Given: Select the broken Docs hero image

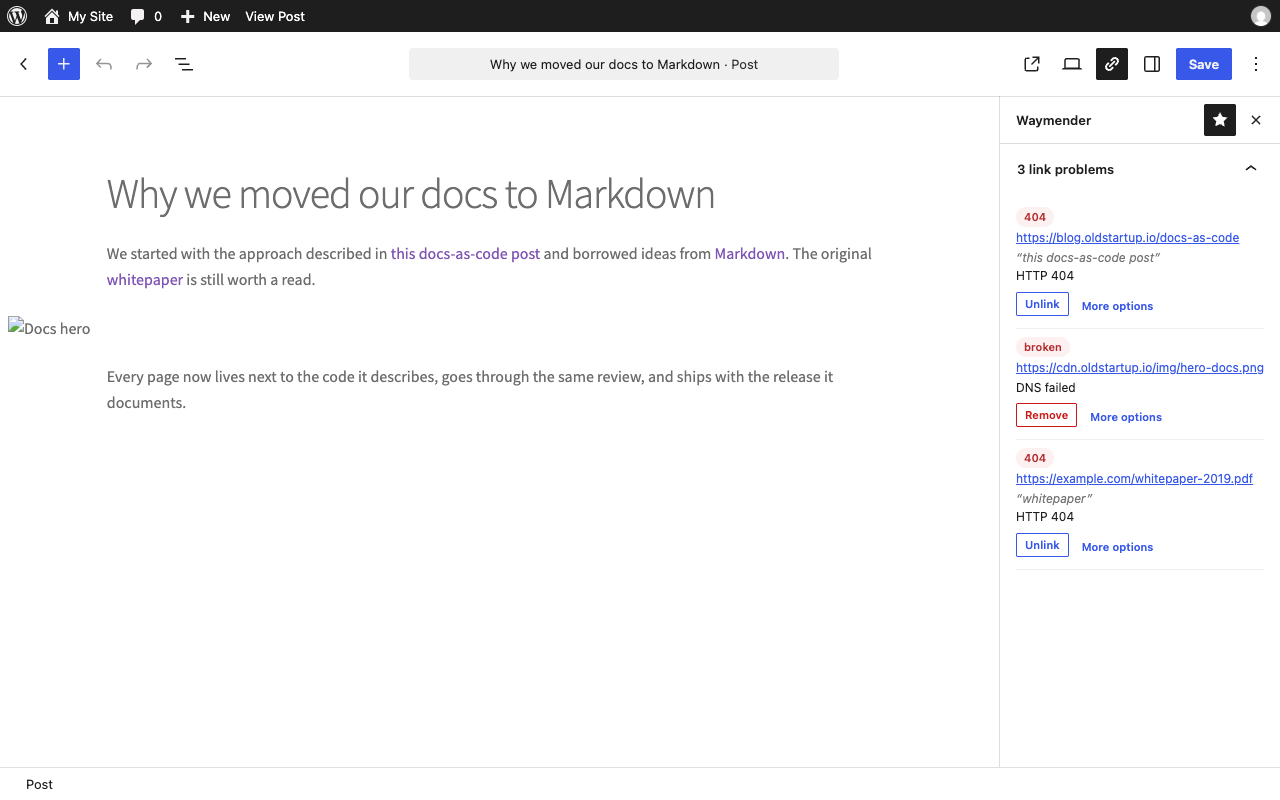Looking at the screenshot, I should tap(49, 328).
